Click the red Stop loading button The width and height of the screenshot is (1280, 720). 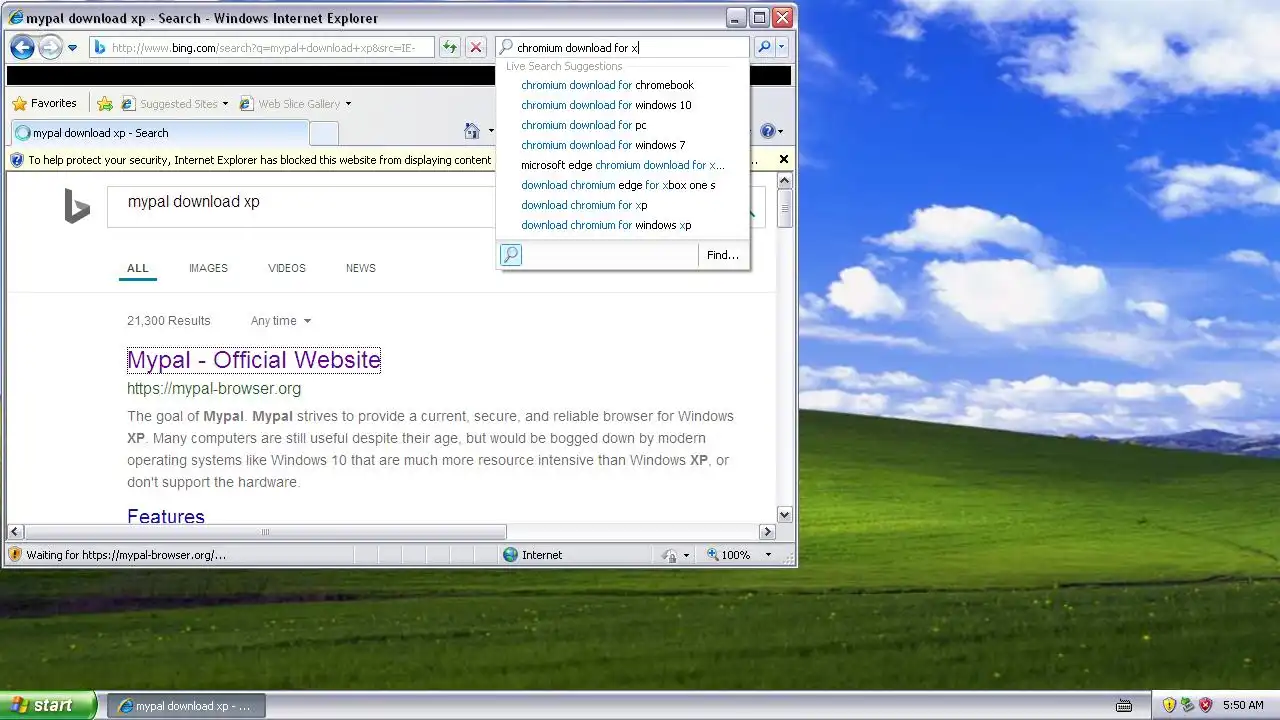[x=476, y=47]
